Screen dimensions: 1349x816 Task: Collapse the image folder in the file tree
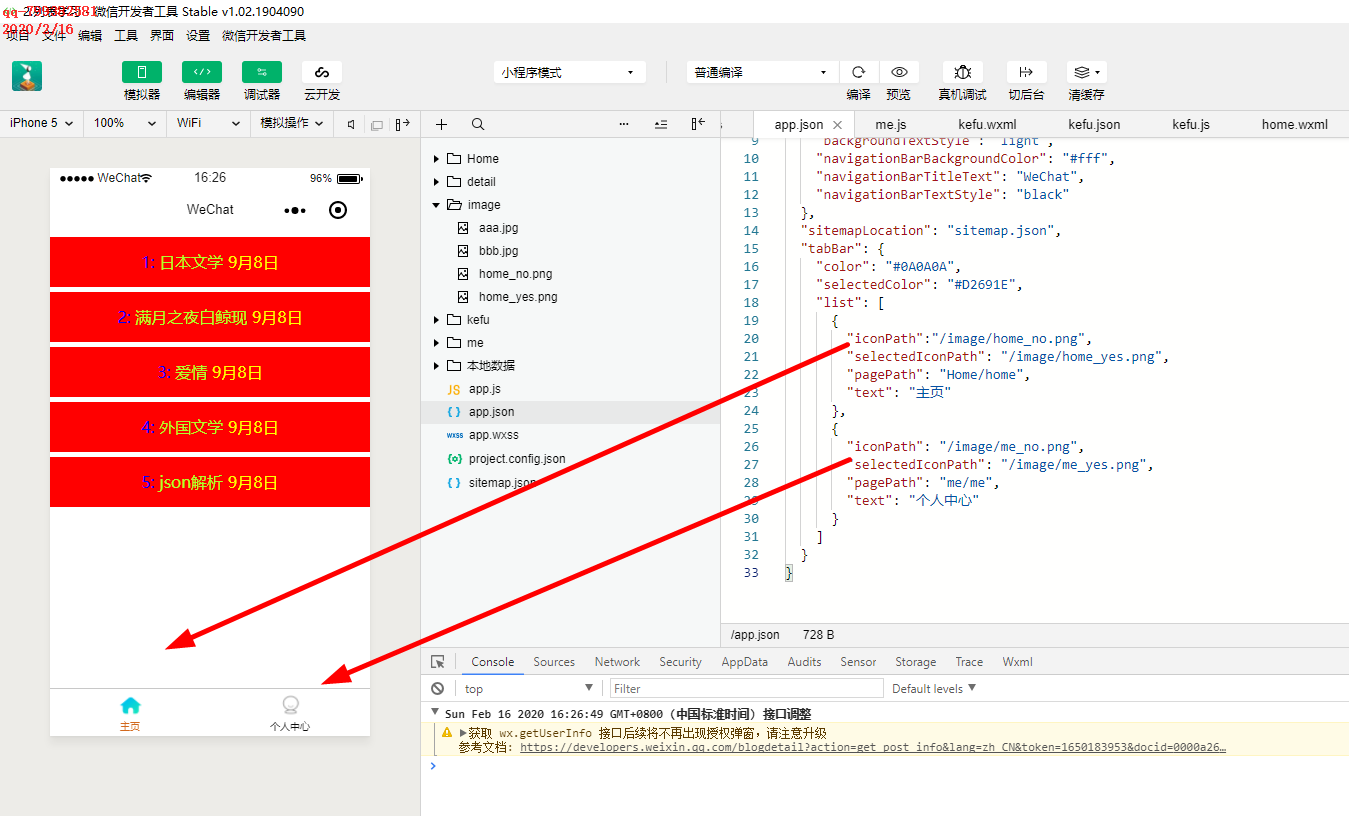point(436,204)
